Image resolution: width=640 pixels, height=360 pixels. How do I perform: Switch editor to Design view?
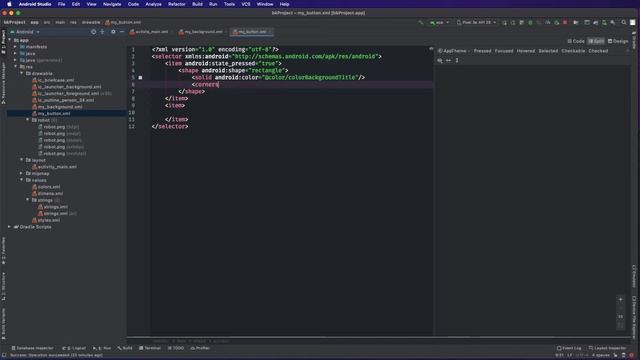[618, 41]
